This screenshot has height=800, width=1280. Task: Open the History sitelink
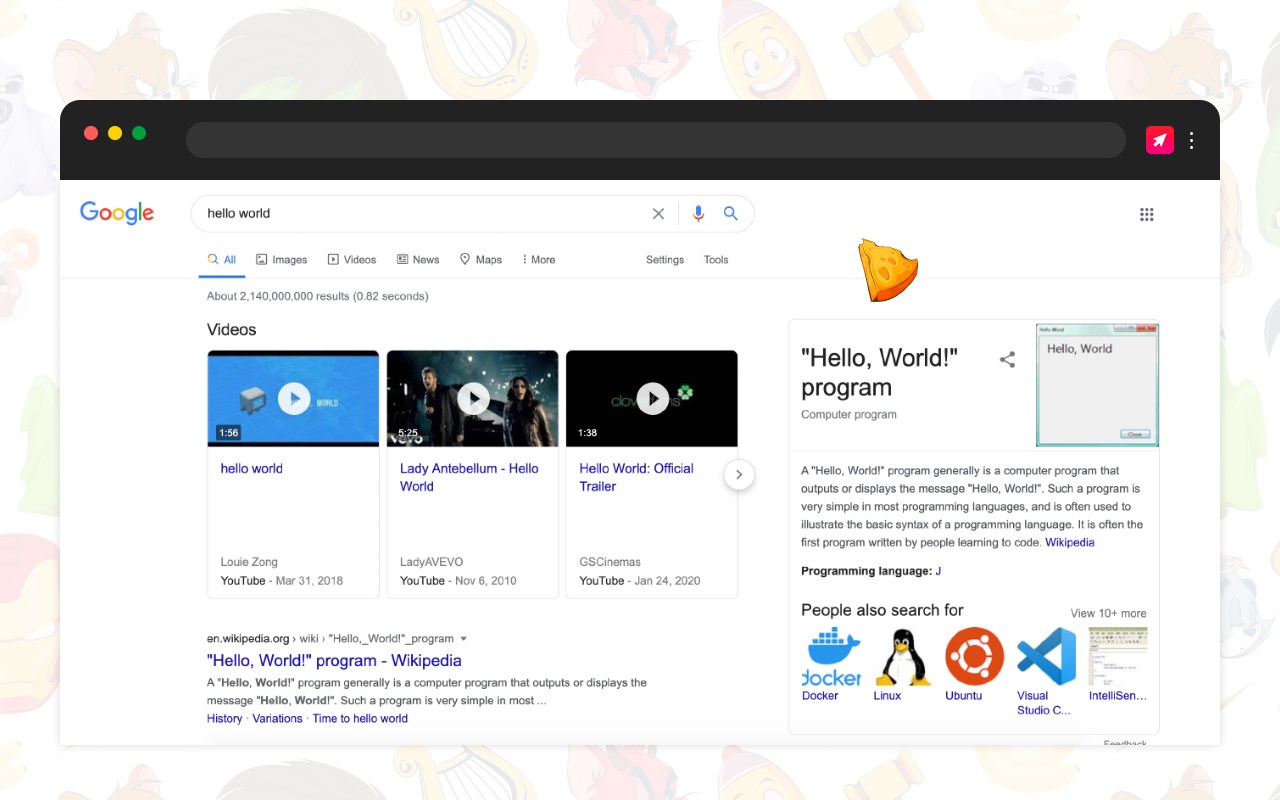click(225, 718)
